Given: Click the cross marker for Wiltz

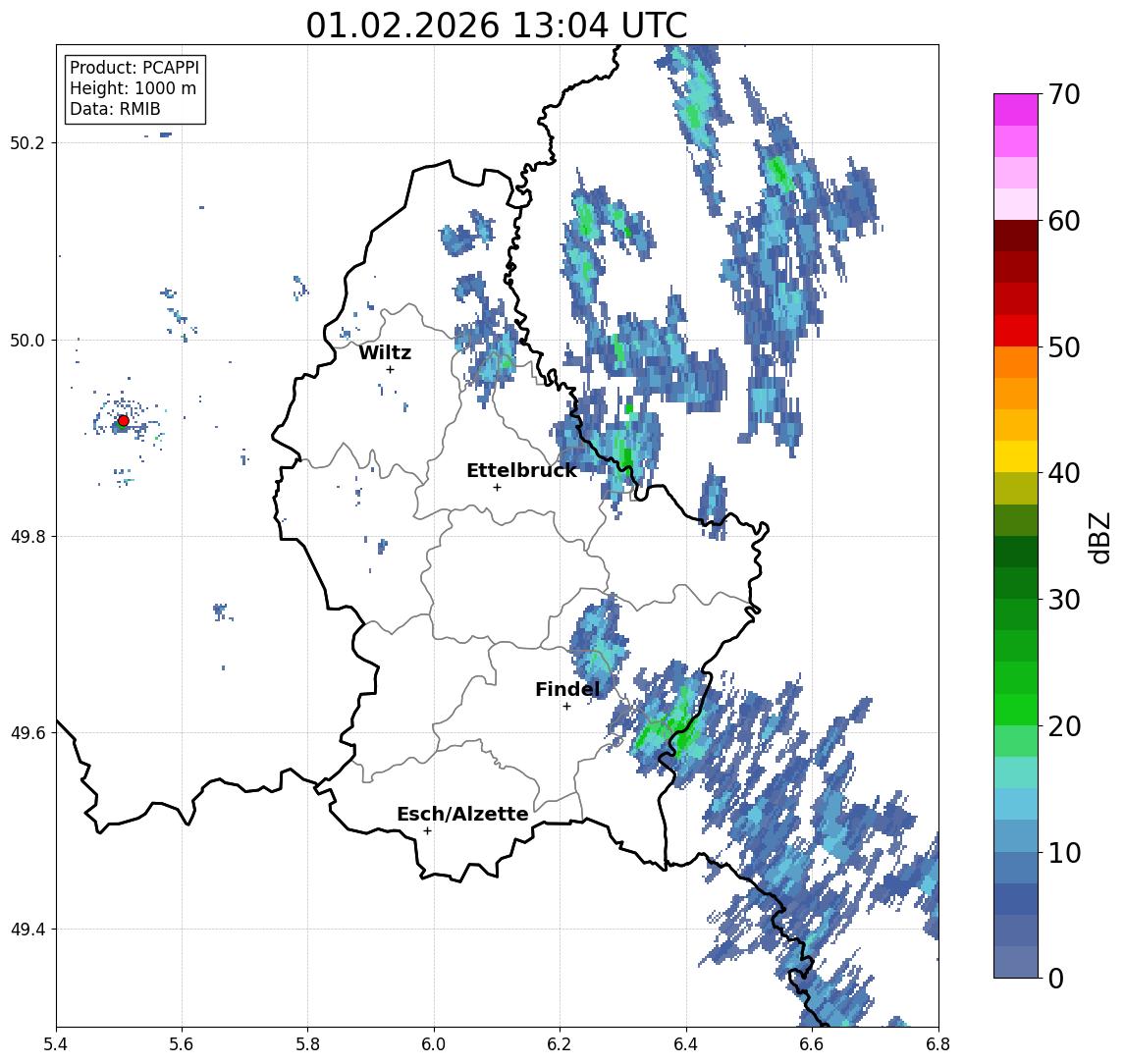Looking at the screenshot, I should tap(390, 369).
